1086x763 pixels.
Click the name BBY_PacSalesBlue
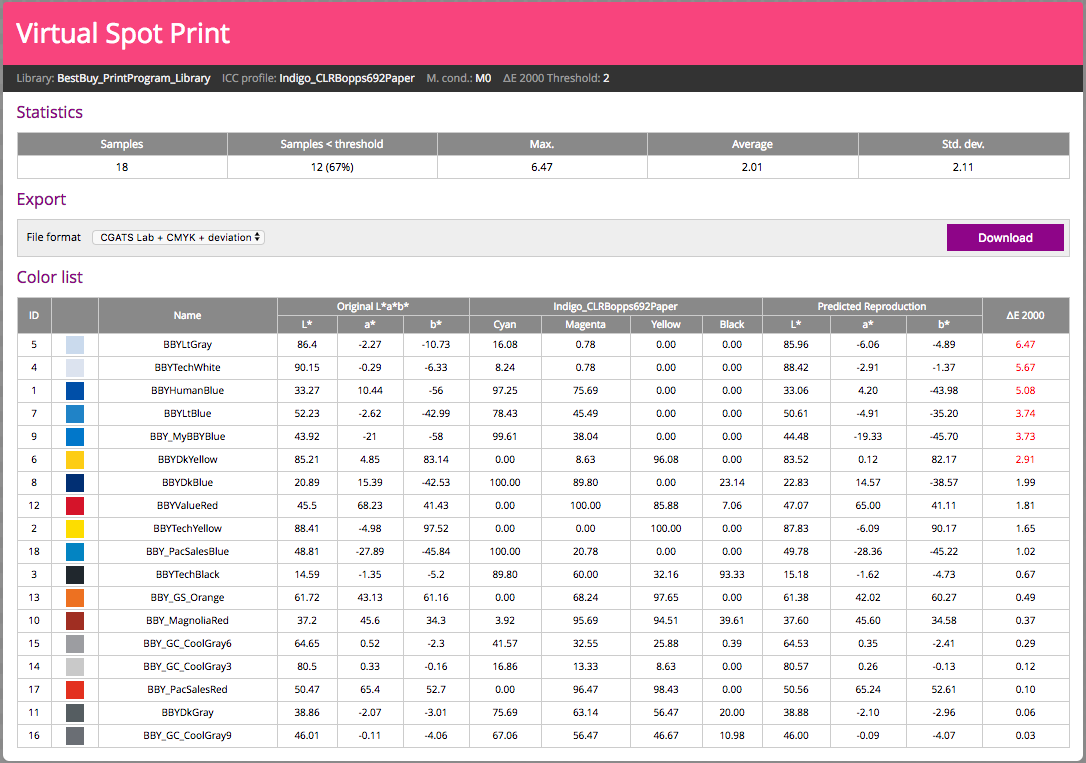tap(188, 552)
